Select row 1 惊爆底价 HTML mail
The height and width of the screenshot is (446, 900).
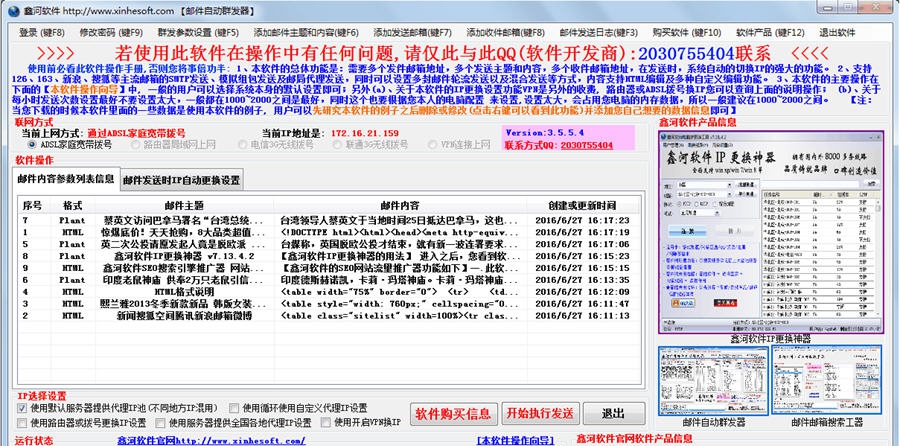[328, 232]
